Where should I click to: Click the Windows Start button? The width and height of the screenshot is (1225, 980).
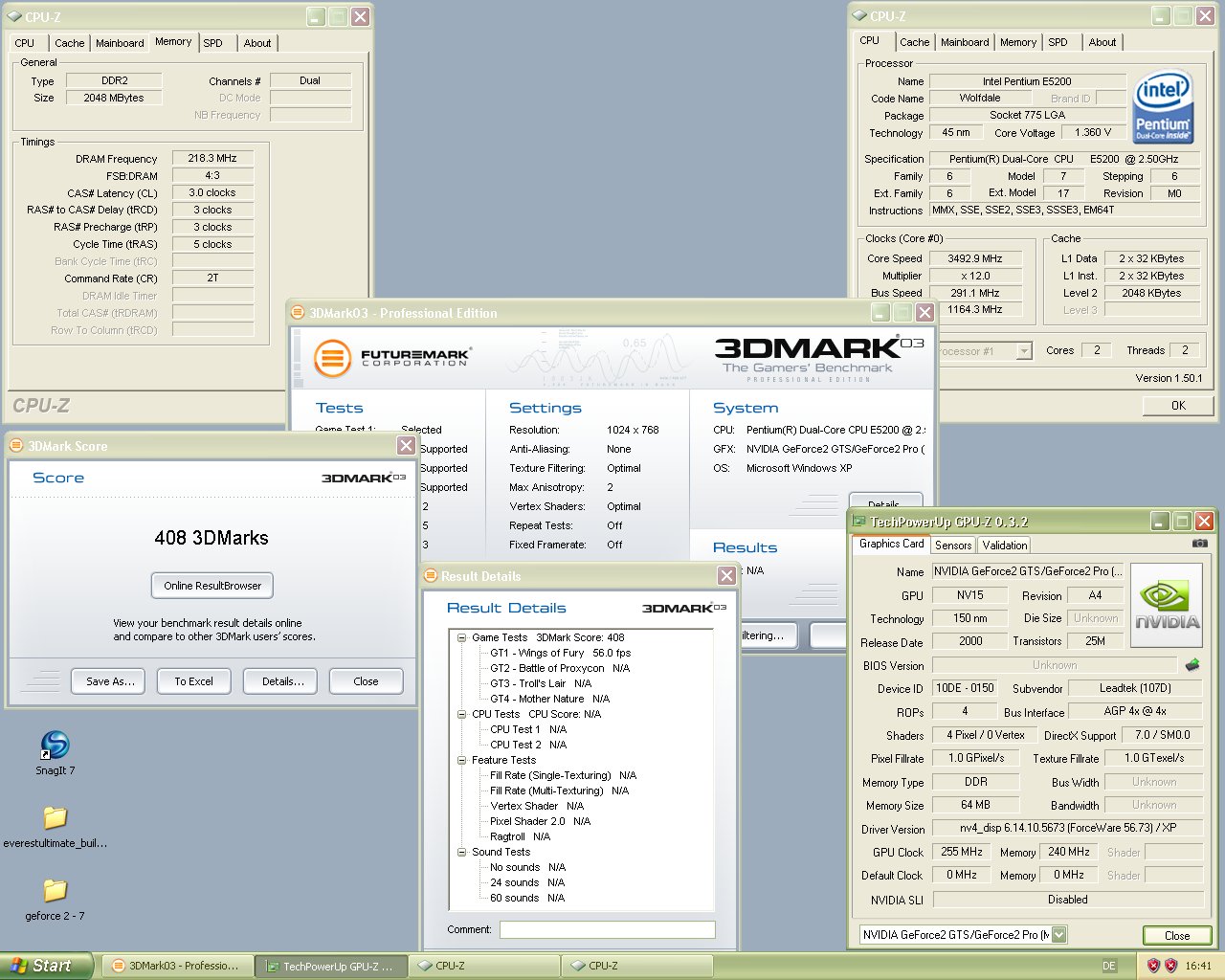point(47,966)
